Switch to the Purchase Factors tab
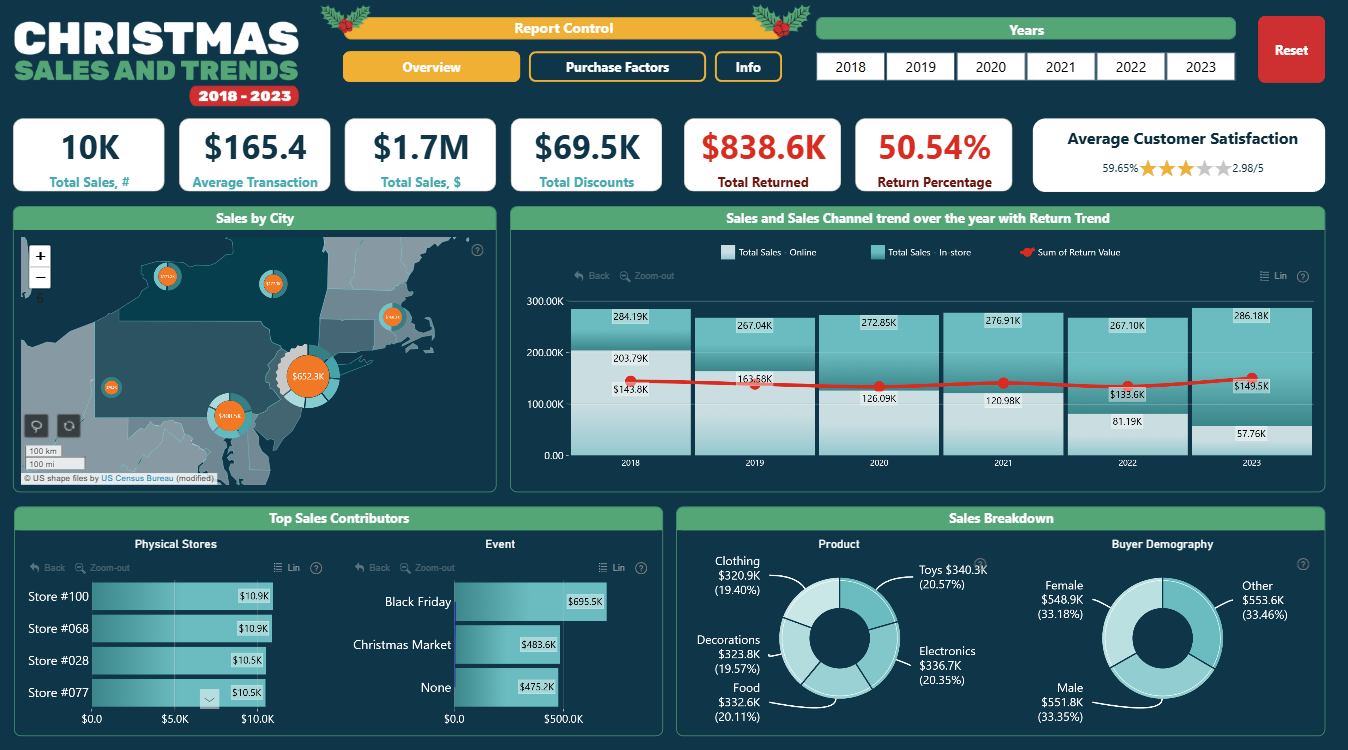1348x750 pixels. click(617, 67)
